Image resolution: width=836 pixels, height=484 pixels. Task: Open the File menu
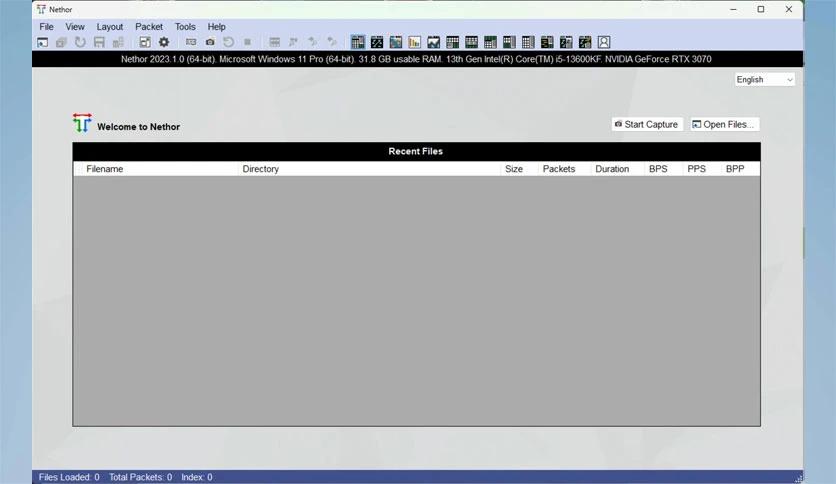coord(46,27)
